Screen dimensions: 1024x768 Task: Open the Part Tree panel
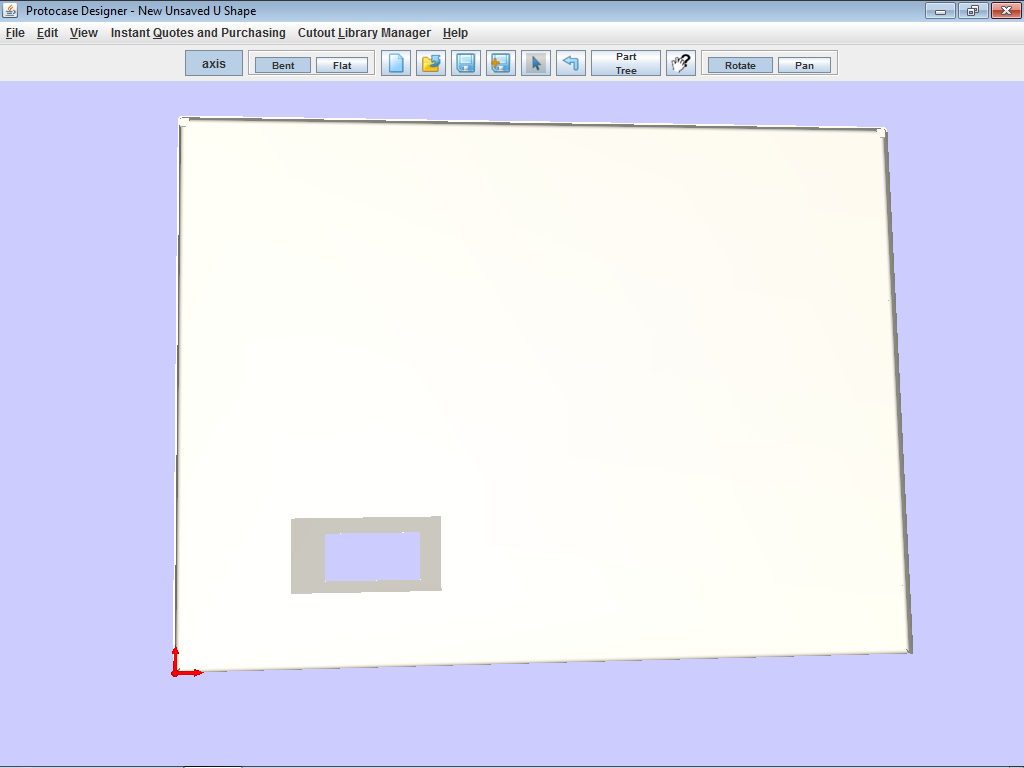pos(626,63)
